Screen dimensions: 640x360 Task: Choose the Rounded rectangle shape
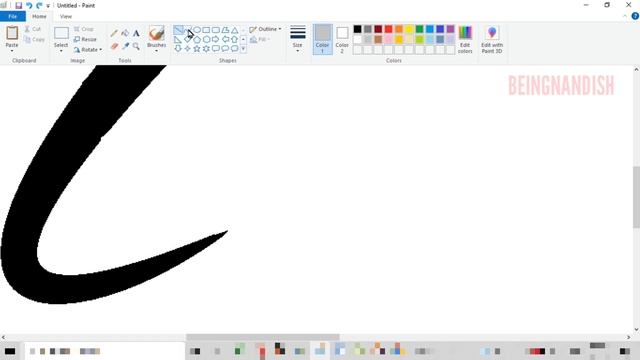click(216, 30)
